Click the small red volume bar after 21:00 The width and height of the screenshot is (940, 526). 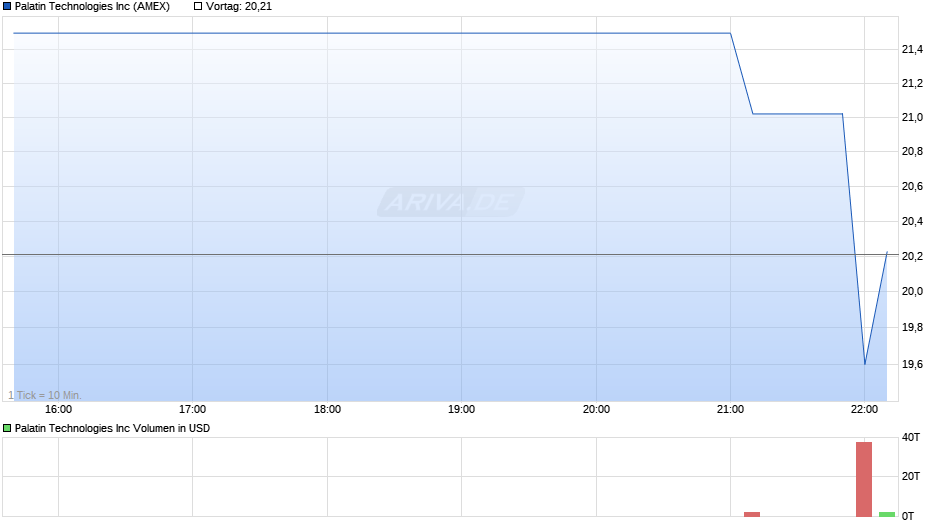point(752,514)
